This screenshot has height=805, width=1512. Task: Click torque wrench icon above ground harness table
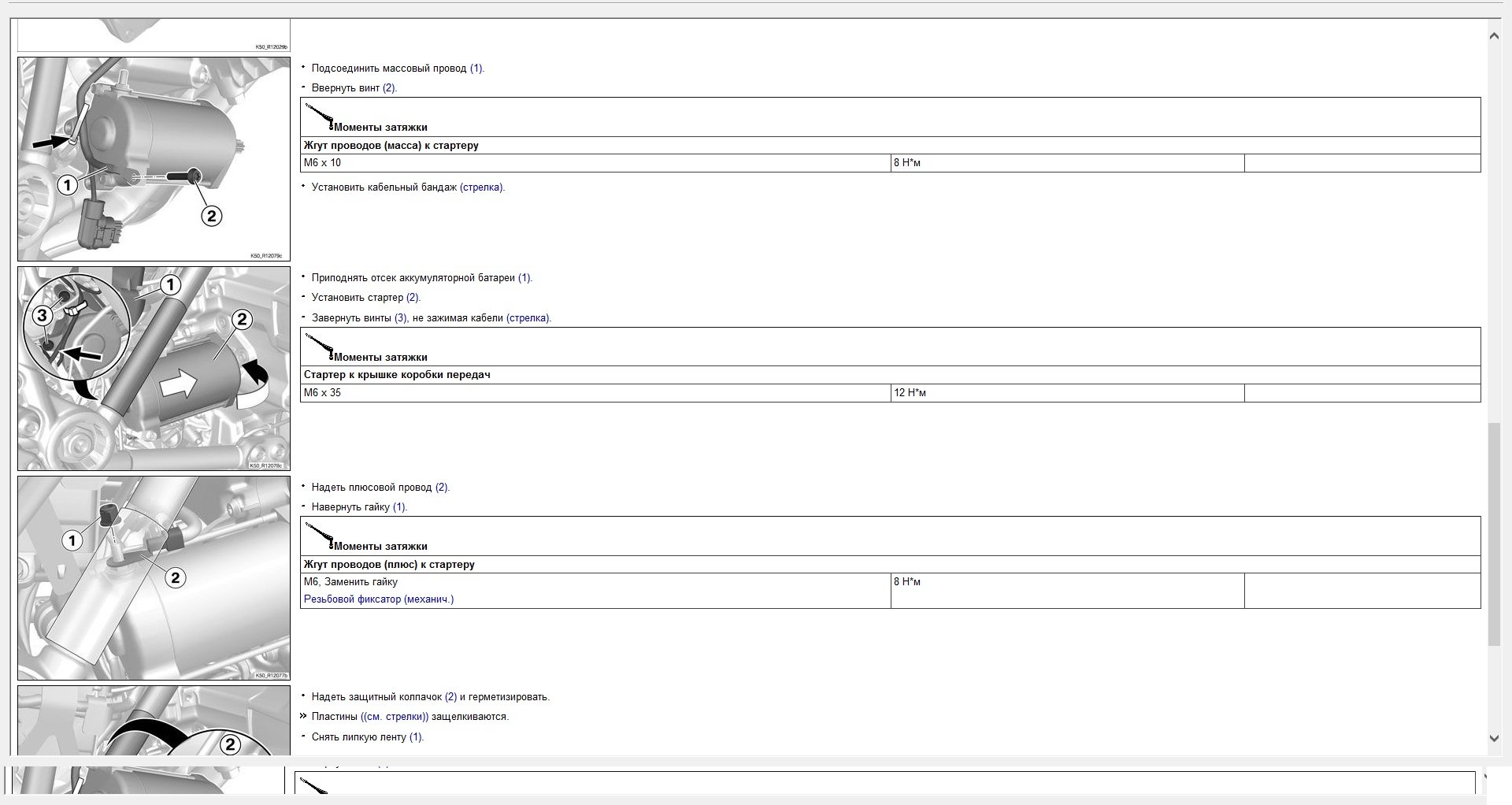(x=319, y=116)
